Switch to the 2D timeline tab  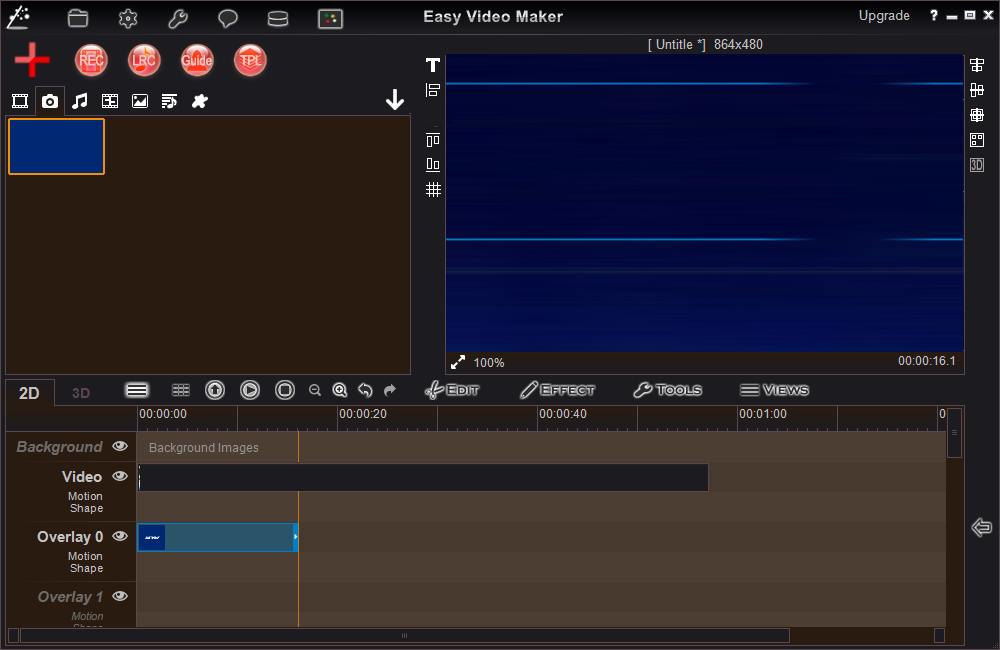[29, 393]
